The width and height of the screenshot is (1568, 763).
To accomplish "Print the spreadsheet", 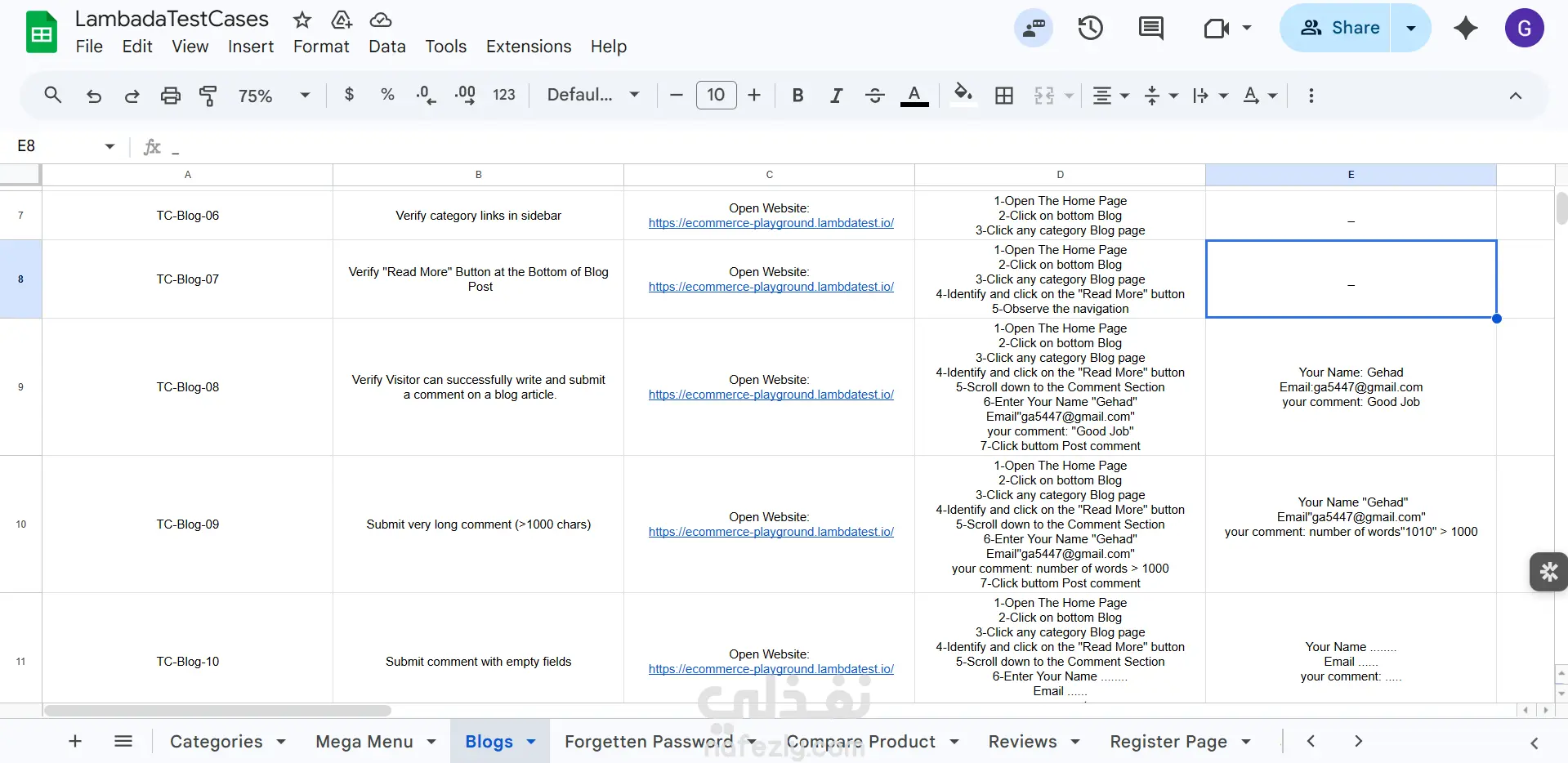I will pos(170,96).
